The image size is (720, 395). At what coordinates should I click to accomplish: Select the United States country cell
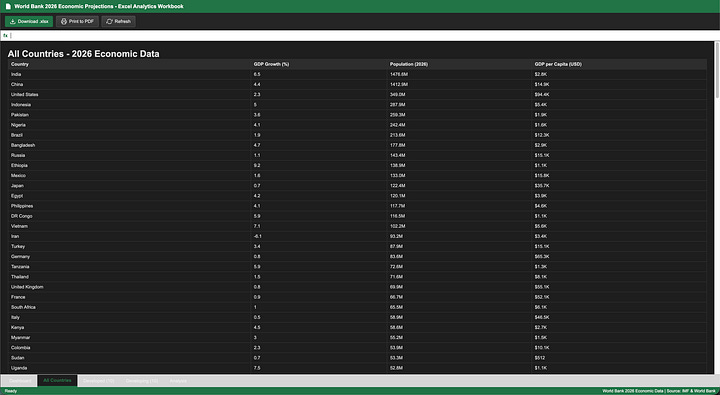tap(129, 95)
